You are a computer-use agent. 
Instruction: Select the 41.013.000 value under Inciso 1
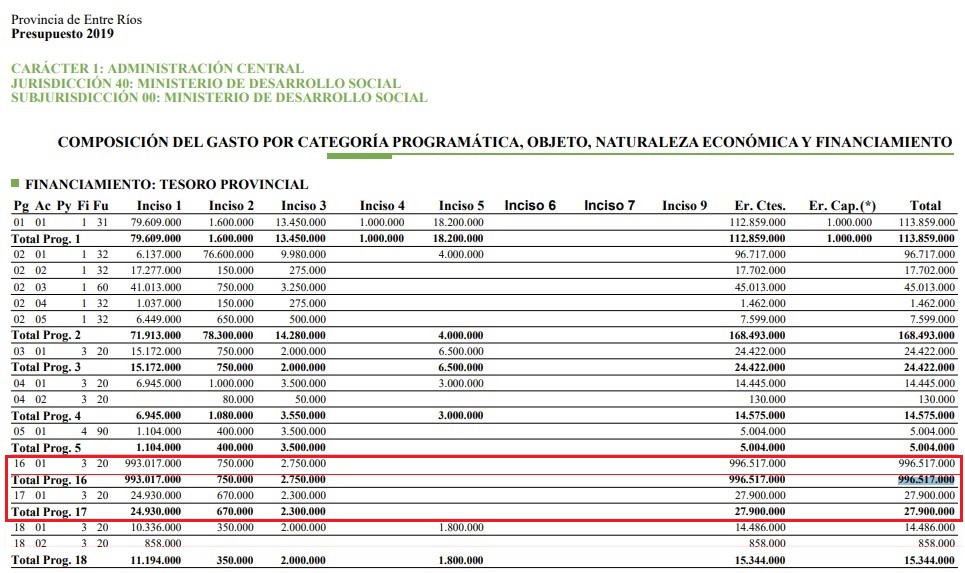tap(155, 287)
